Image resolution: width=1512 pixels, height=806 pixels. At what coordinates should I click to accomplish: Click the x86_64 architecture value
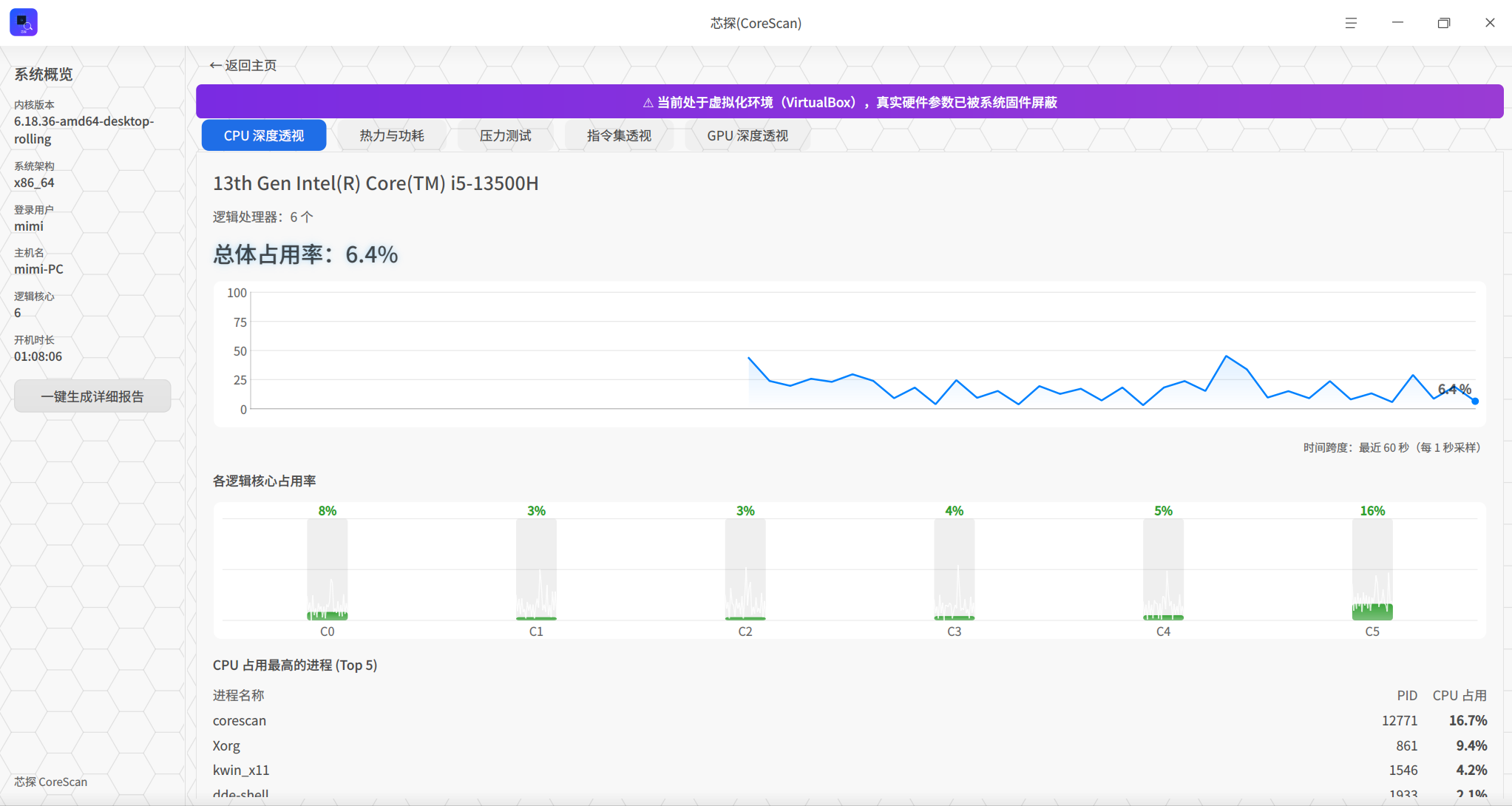[34, 183]
